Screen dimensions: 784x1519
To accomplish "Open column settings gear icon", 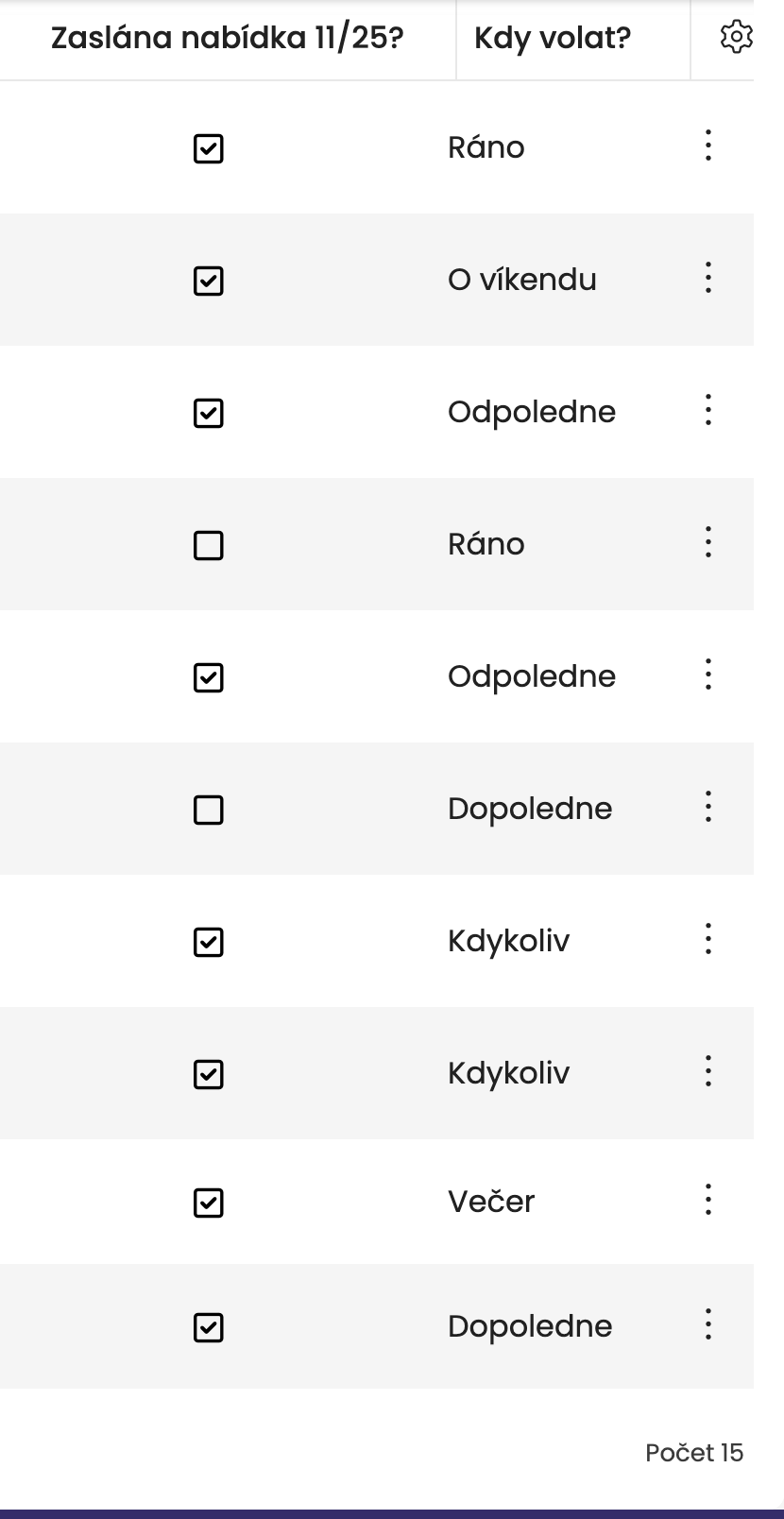I will point(736,38).
